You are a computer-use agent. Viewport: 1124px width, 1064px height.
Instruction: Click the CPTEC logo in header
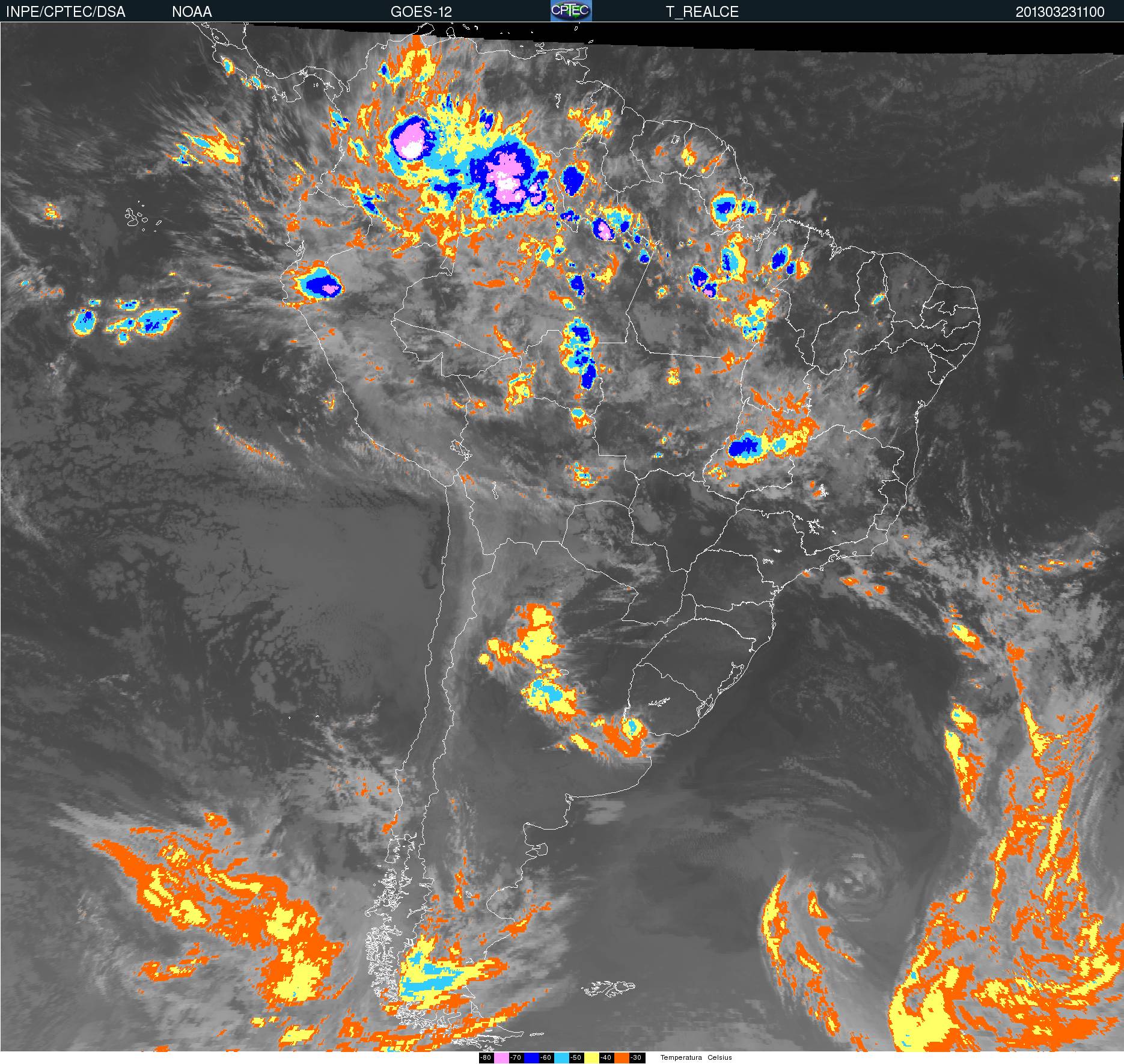click(x=571, y=11)
